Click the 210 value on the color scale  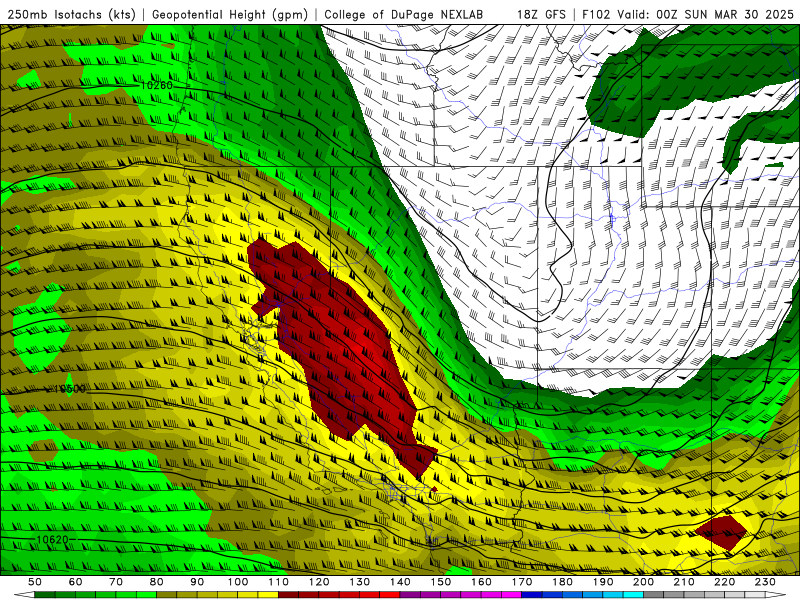(x=684, y=582)
